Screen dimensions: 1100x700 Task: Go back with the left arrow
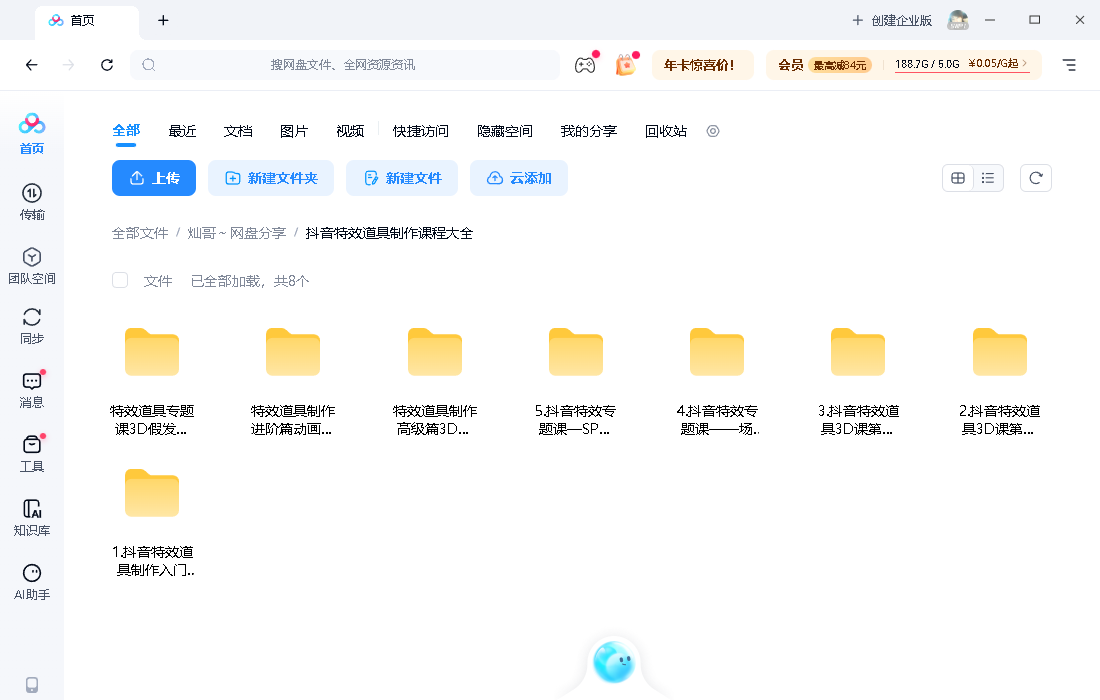coord(32,65)
